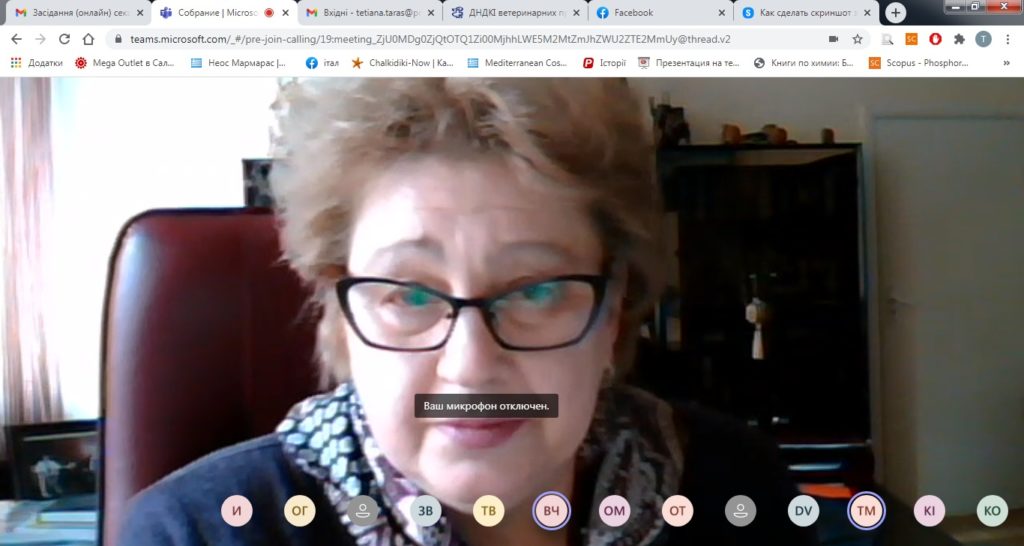1024x546 pixels.
Task: Select participant avatar TM
Action: (866, 511)
